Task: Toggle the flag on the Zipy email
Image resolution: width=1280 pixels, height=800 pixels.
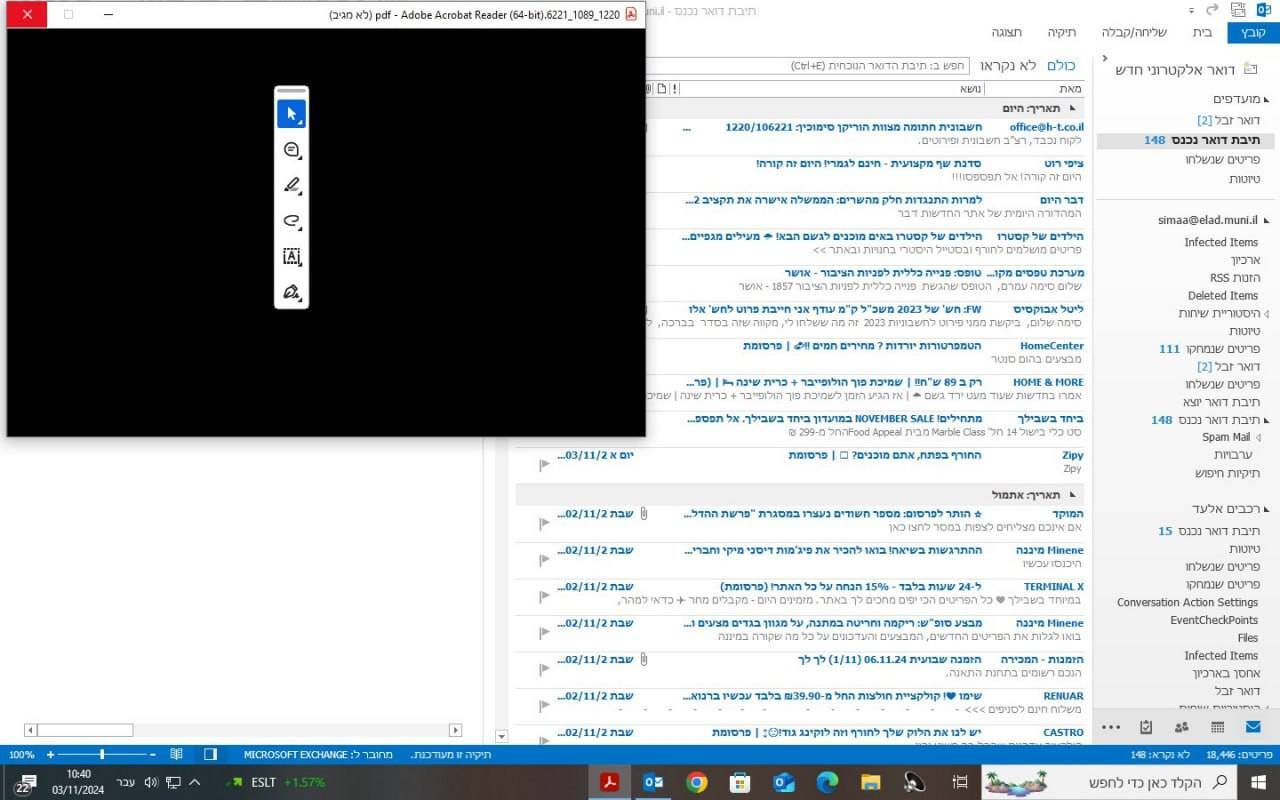Action: pos(544,464)
